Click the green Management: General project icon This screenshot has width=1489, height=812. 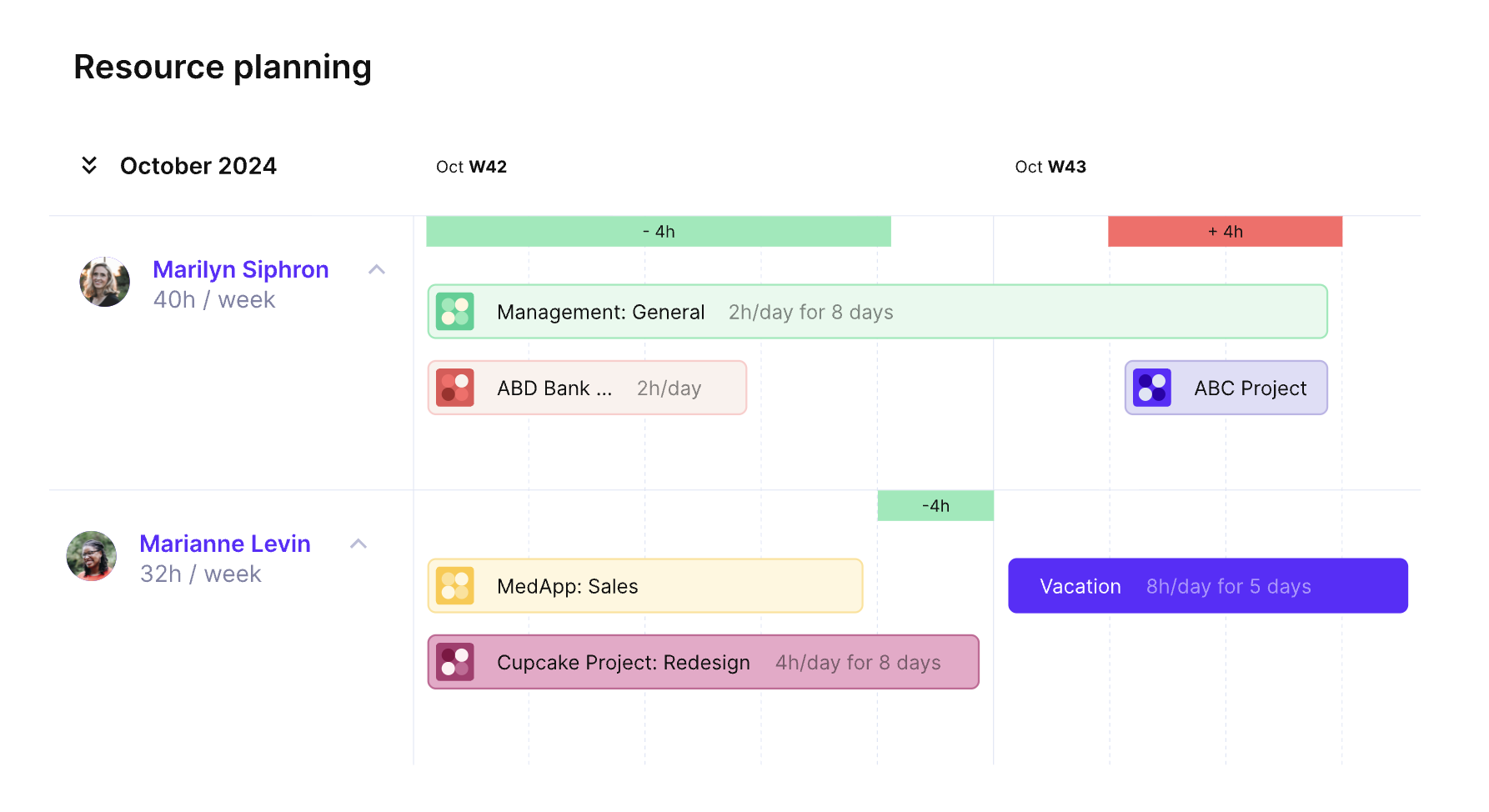(455, 312)
